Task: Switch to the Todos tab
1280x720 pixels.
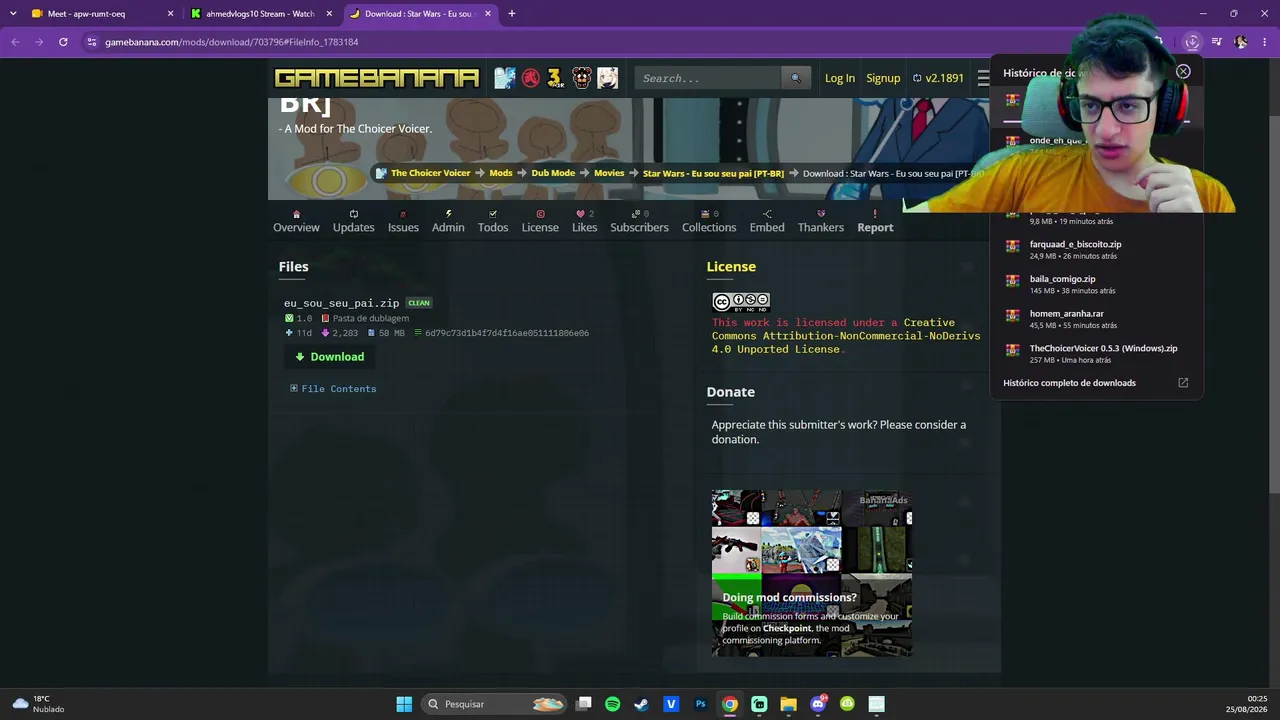Action: click(493, 221)
